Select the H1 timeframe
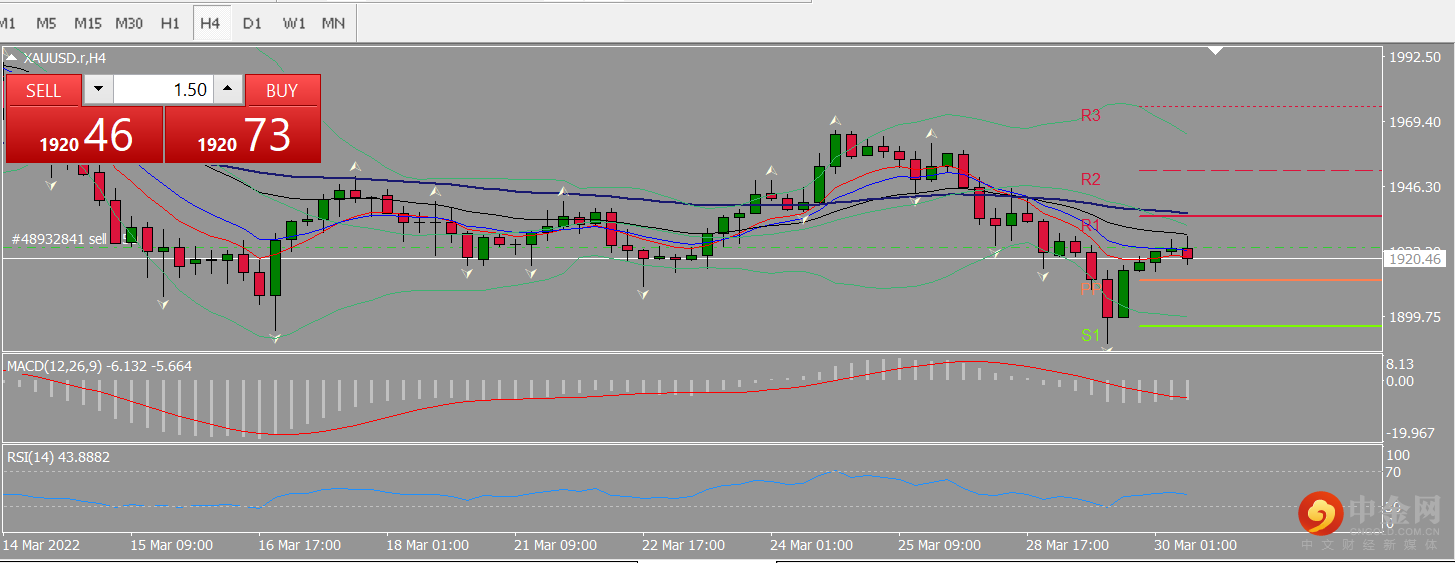Viewport: 1455px width, 563px height. click(x=170, y=23)
